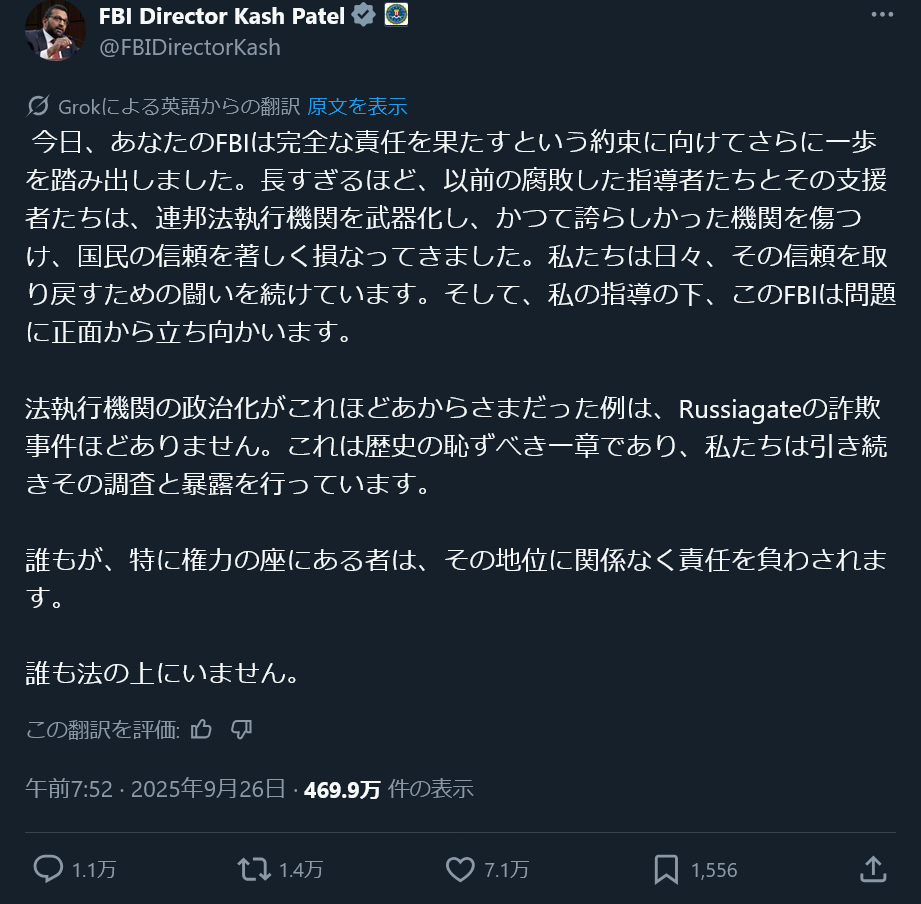Click the repost arrows icon

pos(254,869)
